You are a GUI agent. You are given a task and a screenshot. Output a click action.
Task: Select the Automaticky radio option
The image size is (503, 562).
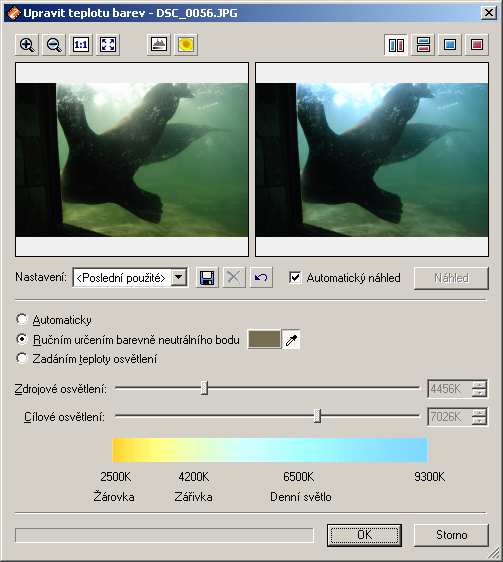click(22, 319)
